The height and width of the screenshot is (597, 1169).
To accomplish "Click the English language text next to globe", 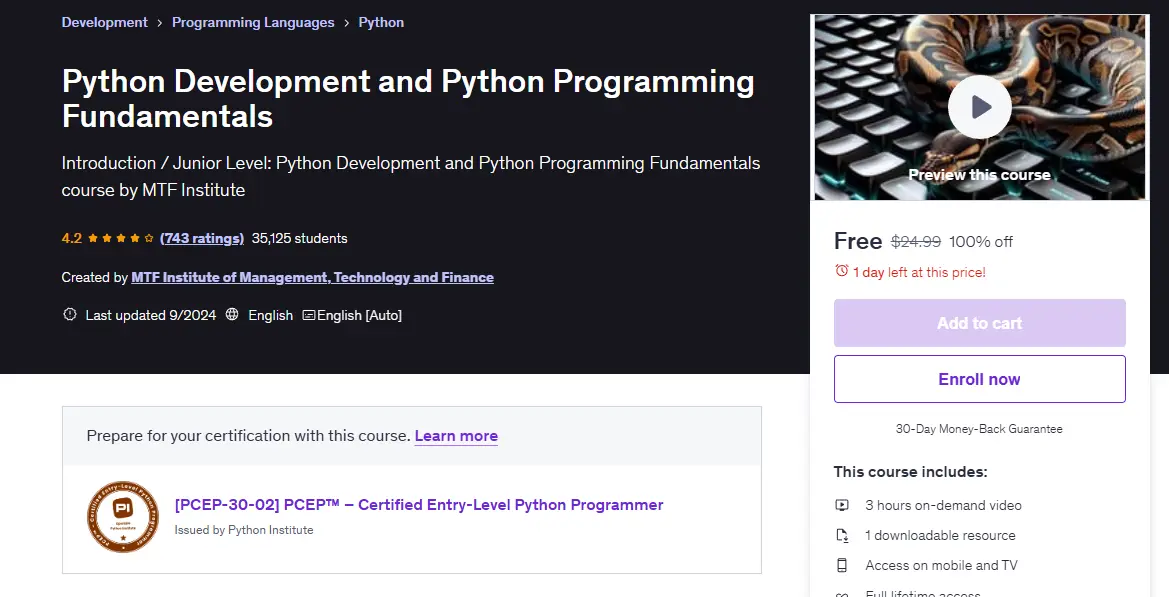I will click(270, 315).
